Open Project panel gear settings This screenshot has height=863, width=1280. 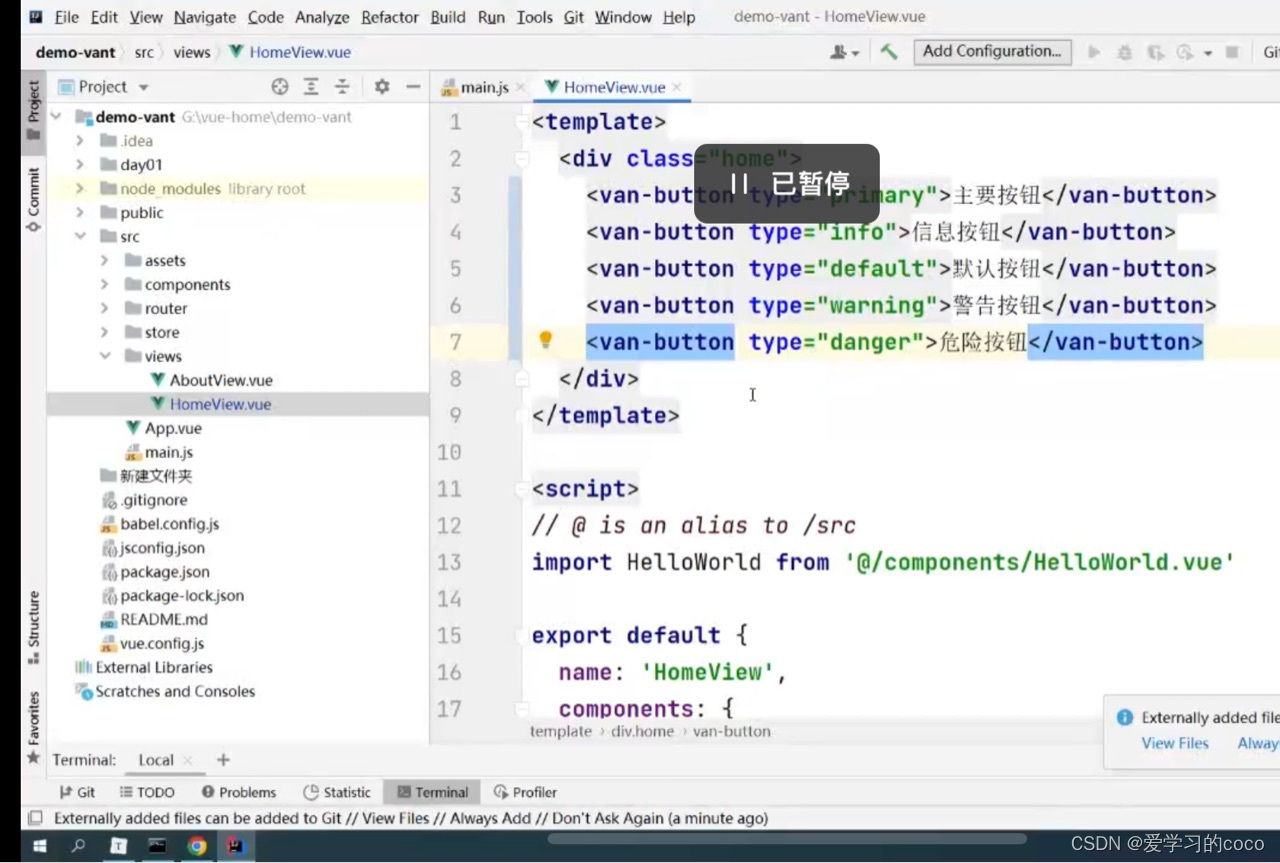[382, 87]
